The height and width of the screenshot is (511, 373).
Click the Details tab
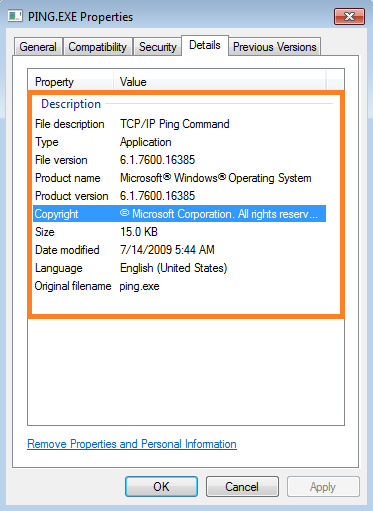(205, 45)
